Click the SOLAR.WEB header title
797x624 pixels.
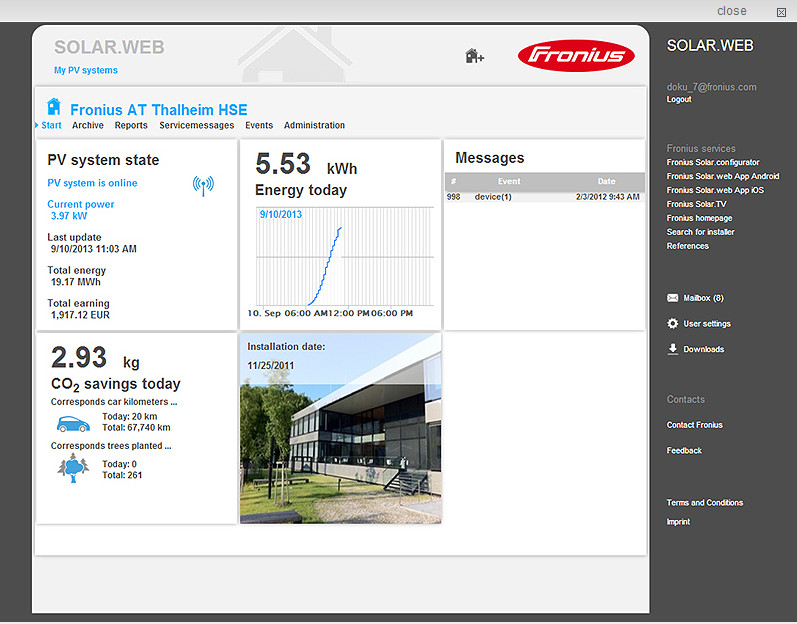click(x=109, y=47)
